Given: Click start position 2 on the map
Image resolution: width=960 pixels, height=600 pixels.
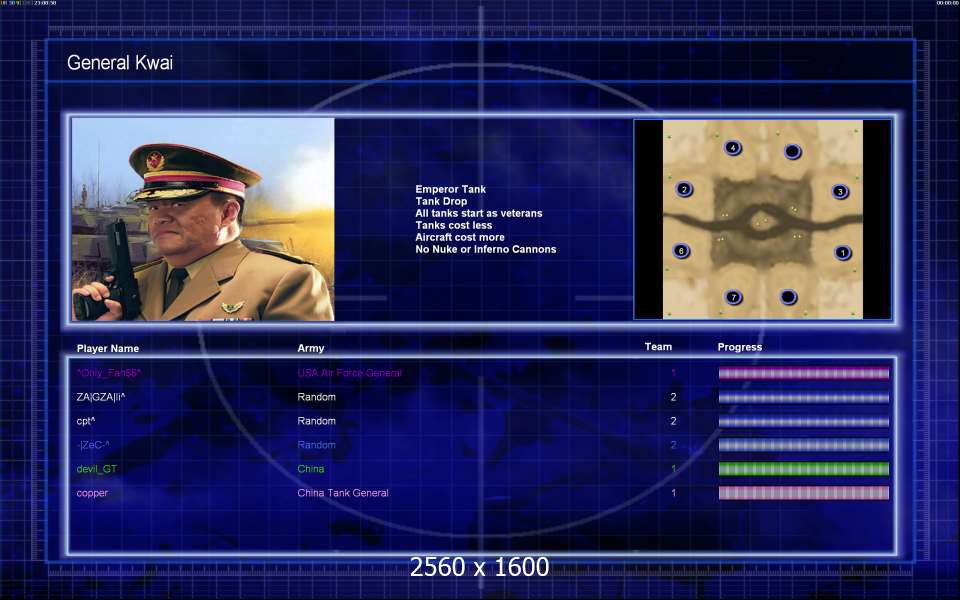Looking at the screenshot, I should pyautogui.click(x=684, y=189).
